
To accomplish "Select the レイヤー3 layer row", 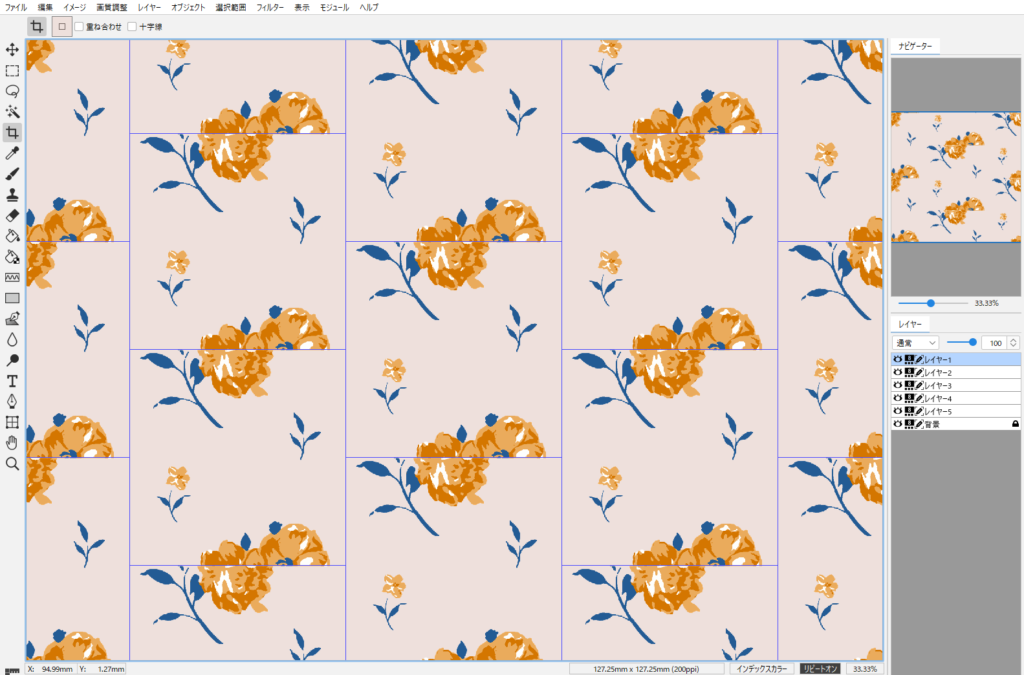I will (x=956, y=386).
